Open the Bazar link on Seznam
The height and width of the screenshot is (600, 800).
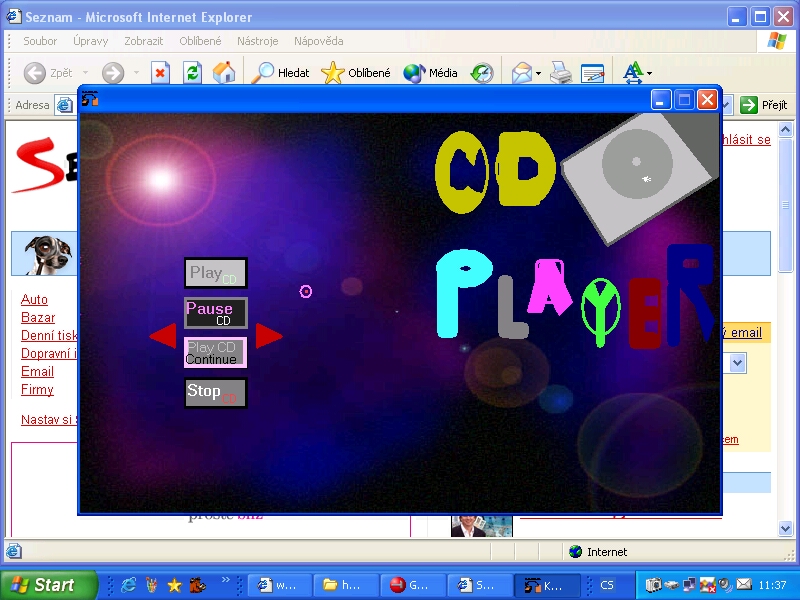click(x=38, y=317)
